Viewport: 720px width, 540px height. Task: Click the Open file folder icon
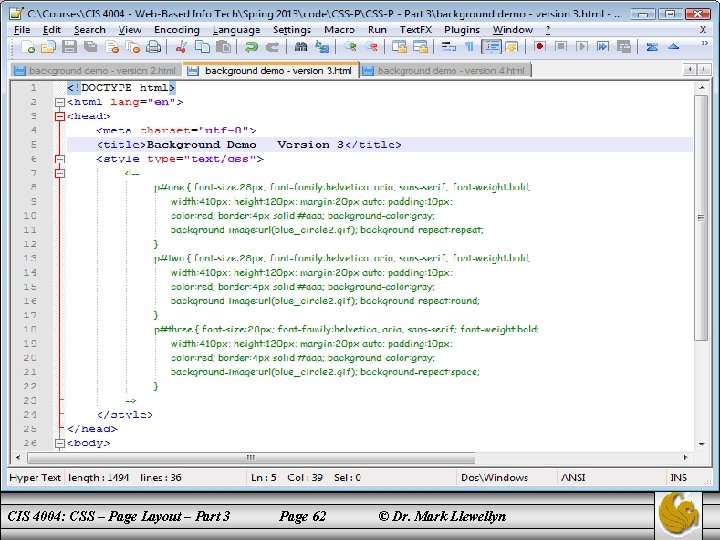click(x=48, y=47)
